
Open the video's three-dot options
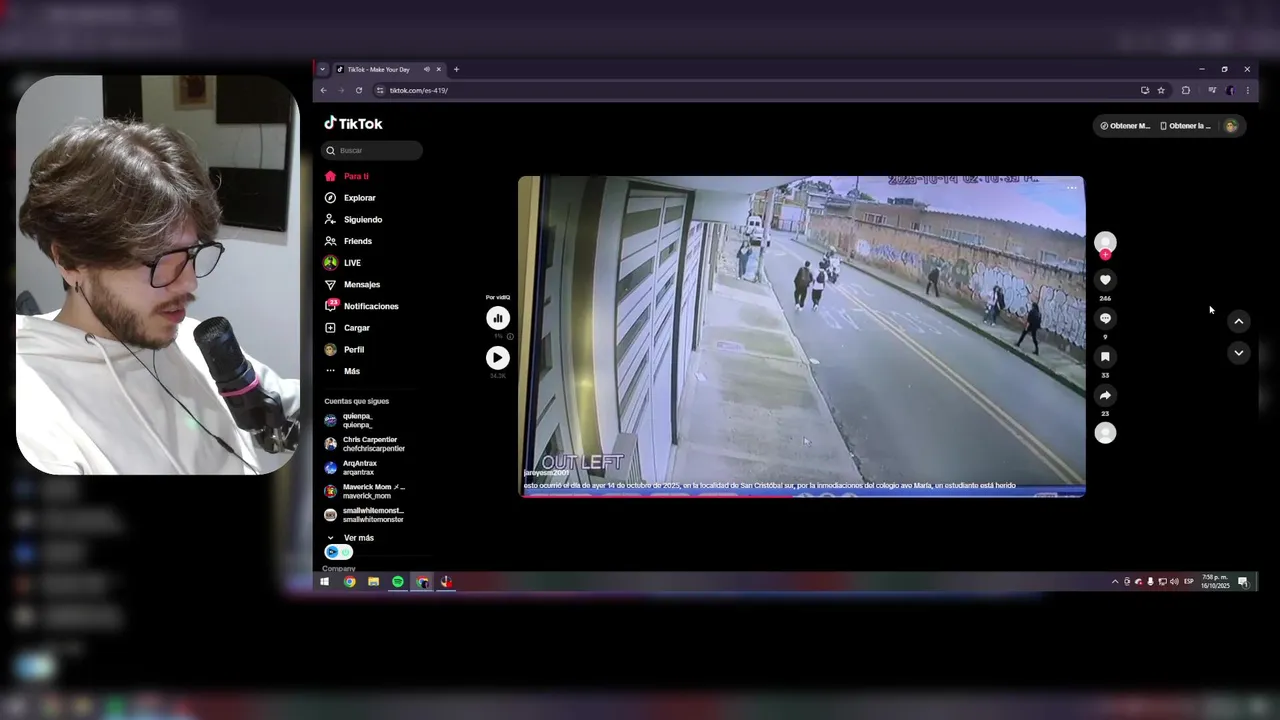(x=1071, y=188)
